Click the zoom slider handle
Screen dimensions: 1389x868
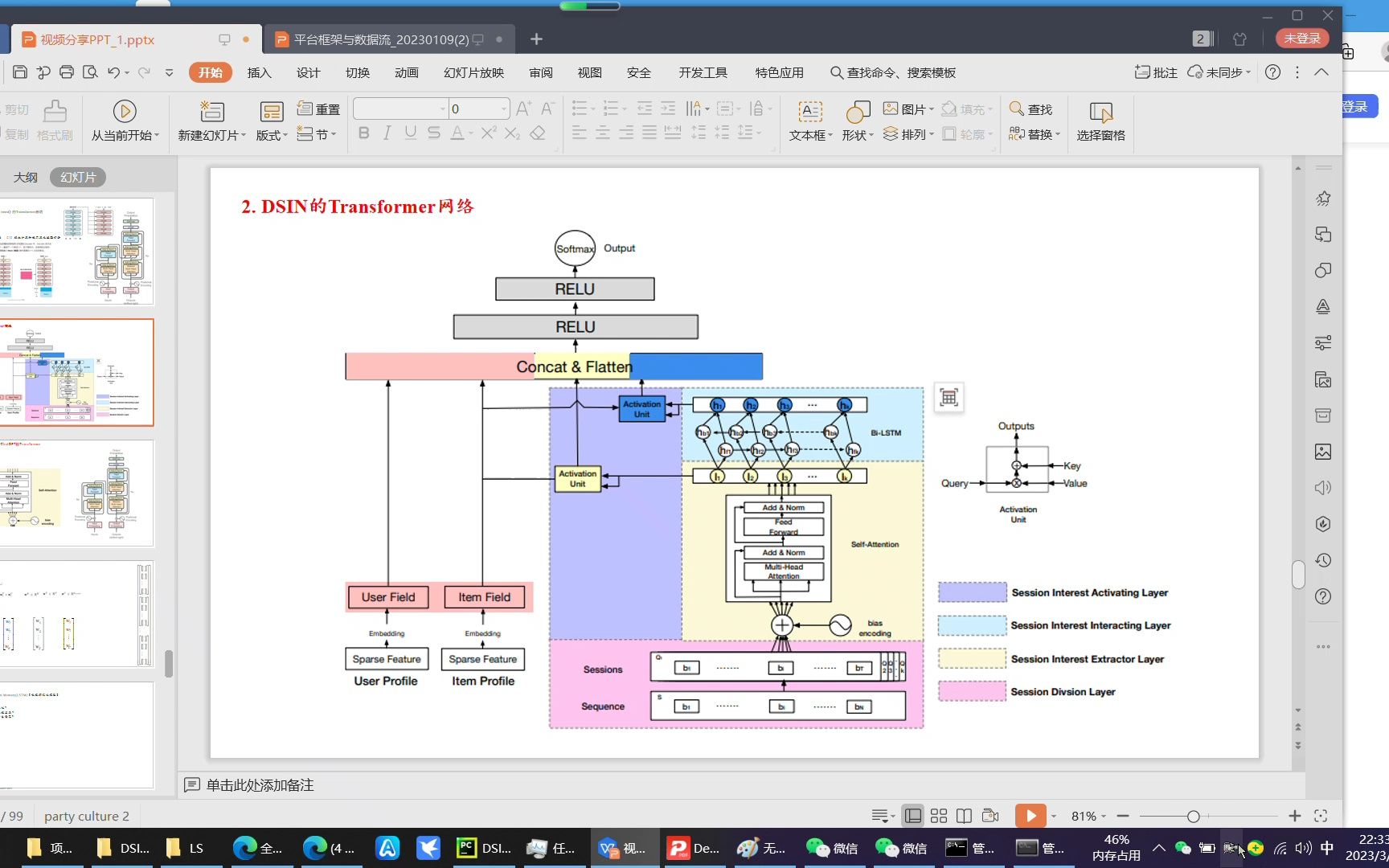click(1194, 817)
